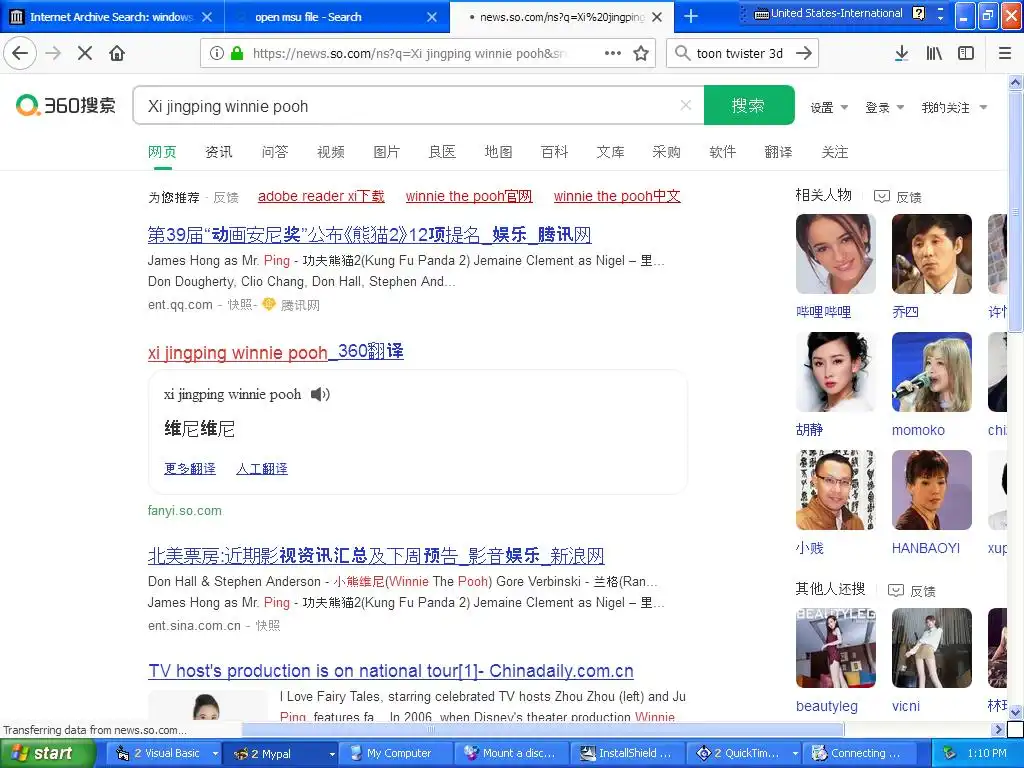Image resolution: width=1024 pixels, height=768 pixels.
Task: Stop loading the page with X icon
Action: pos(85,53)
